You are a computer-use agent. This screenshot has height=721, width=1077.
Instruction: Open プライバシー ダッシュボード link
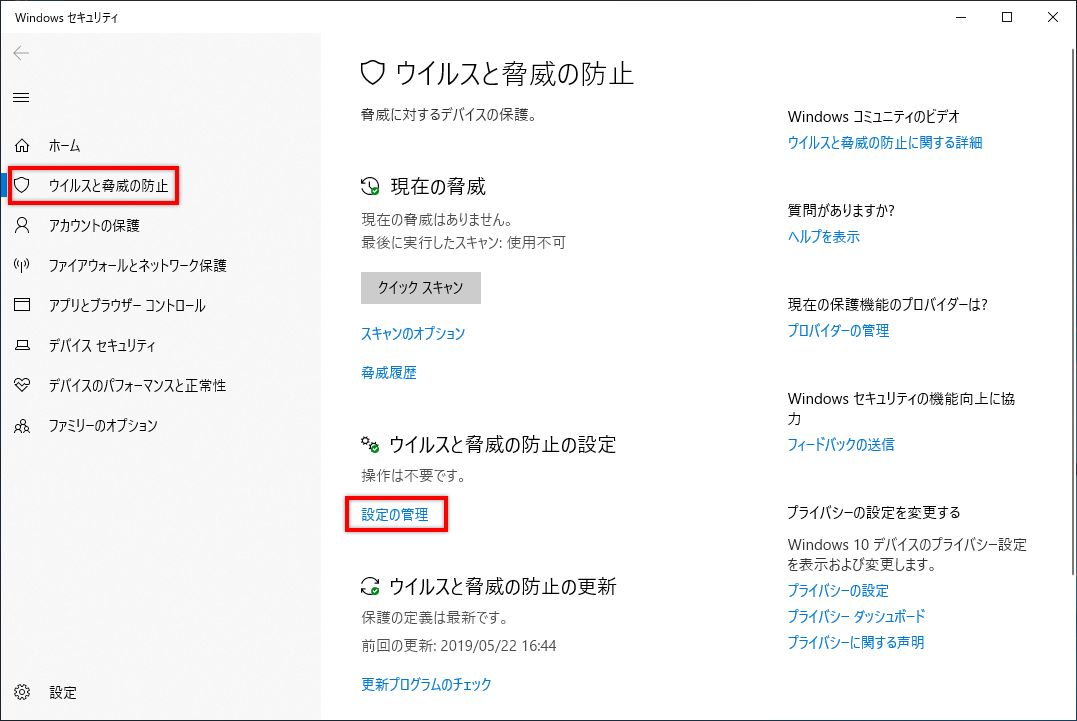[854, 616]
